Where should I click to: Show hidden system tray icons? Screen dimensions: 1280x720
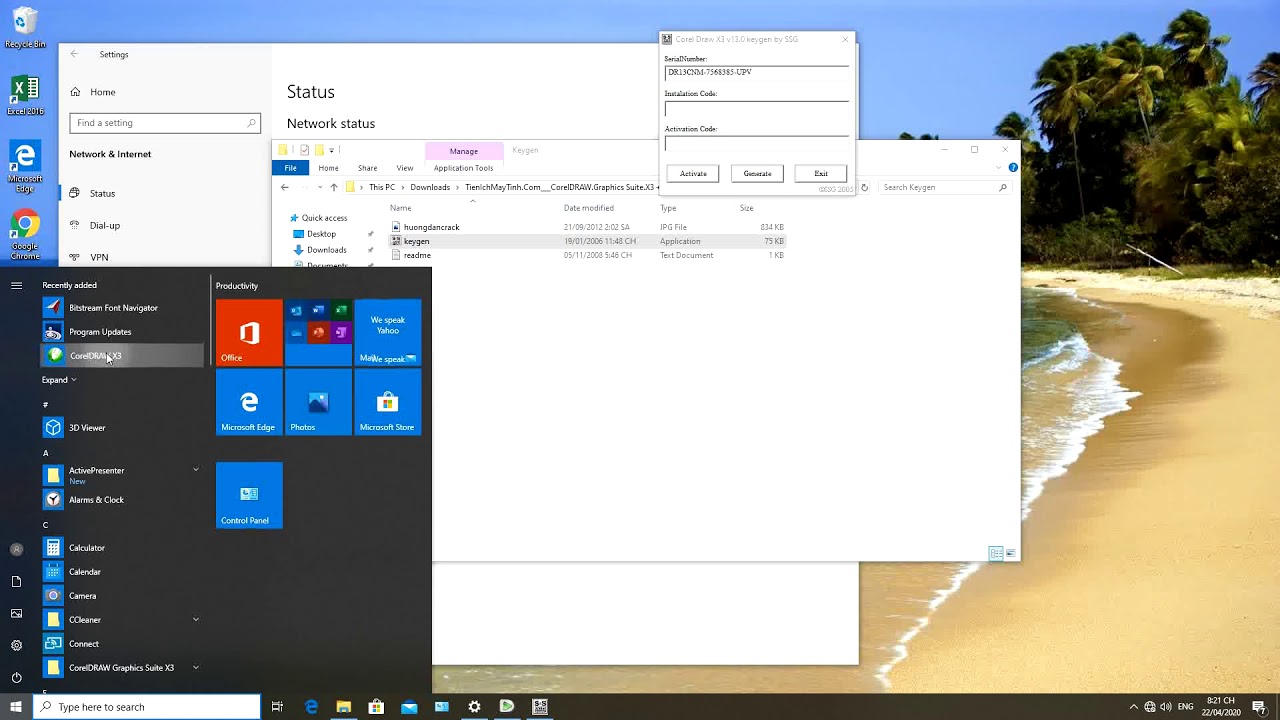click(1133, 707)
